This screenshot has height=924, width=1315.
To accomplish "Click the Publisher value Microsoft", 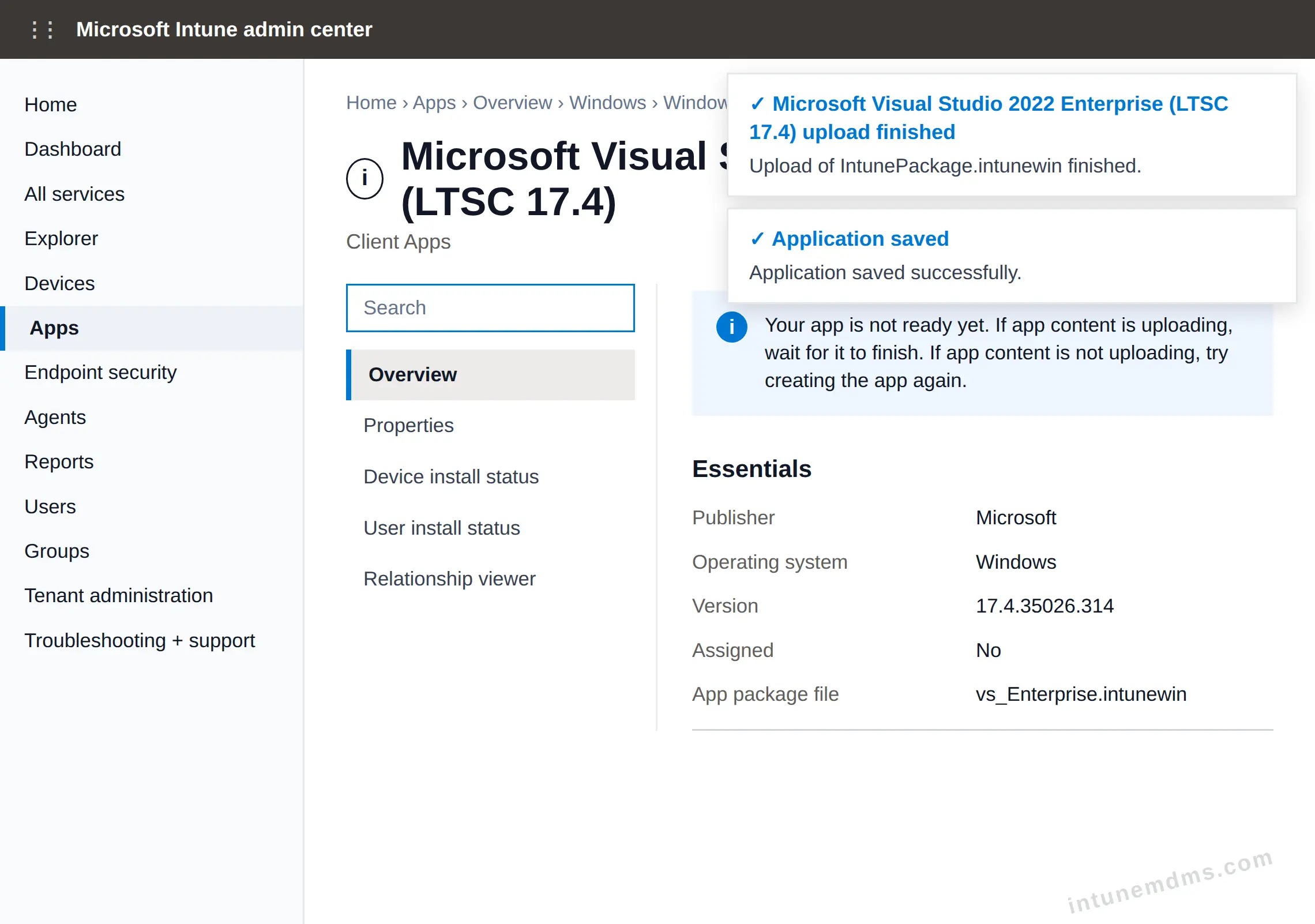I will click(x=1016, y=517).
